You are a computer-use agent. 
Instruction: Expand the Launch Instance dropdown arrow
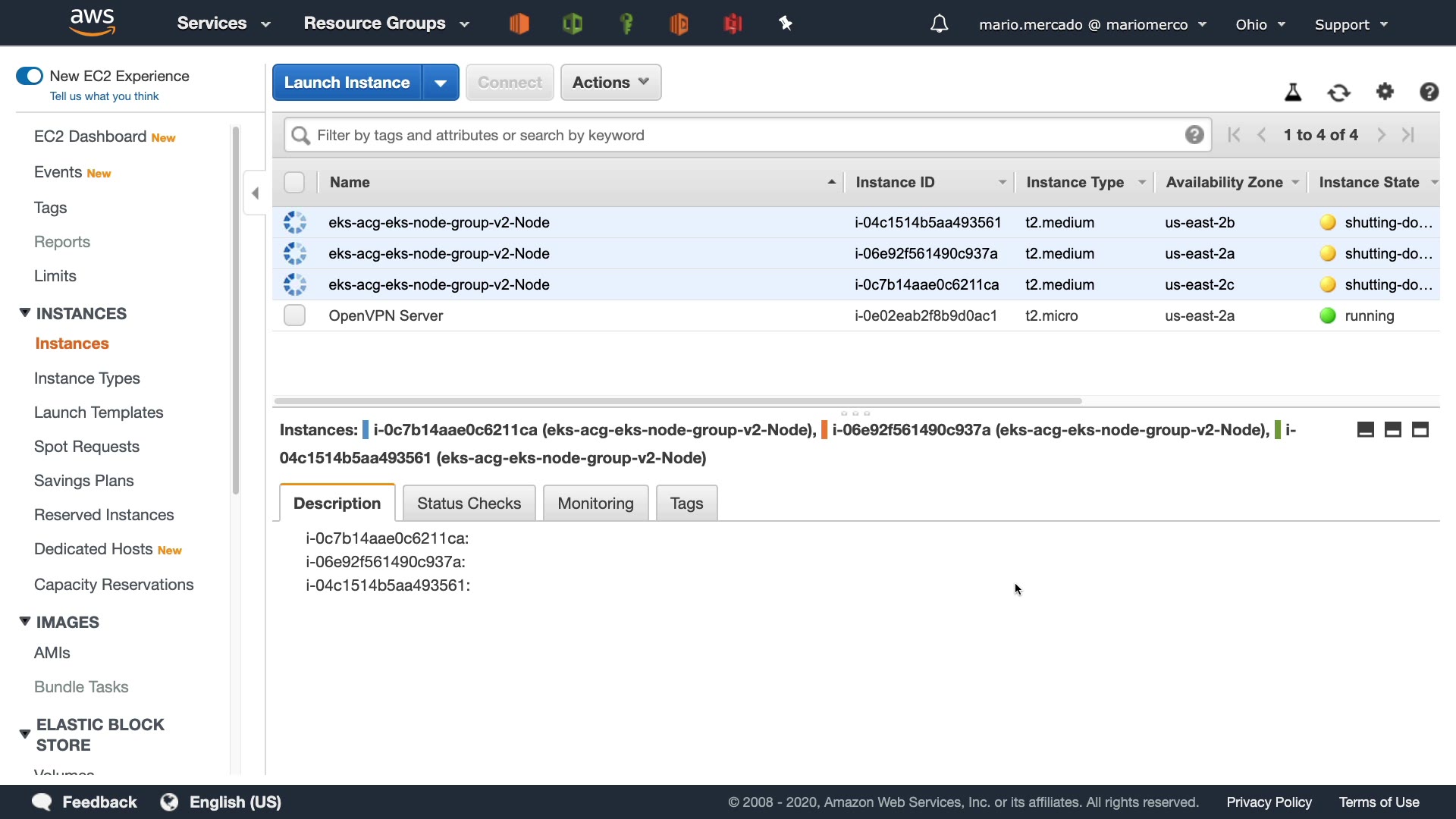441,83
